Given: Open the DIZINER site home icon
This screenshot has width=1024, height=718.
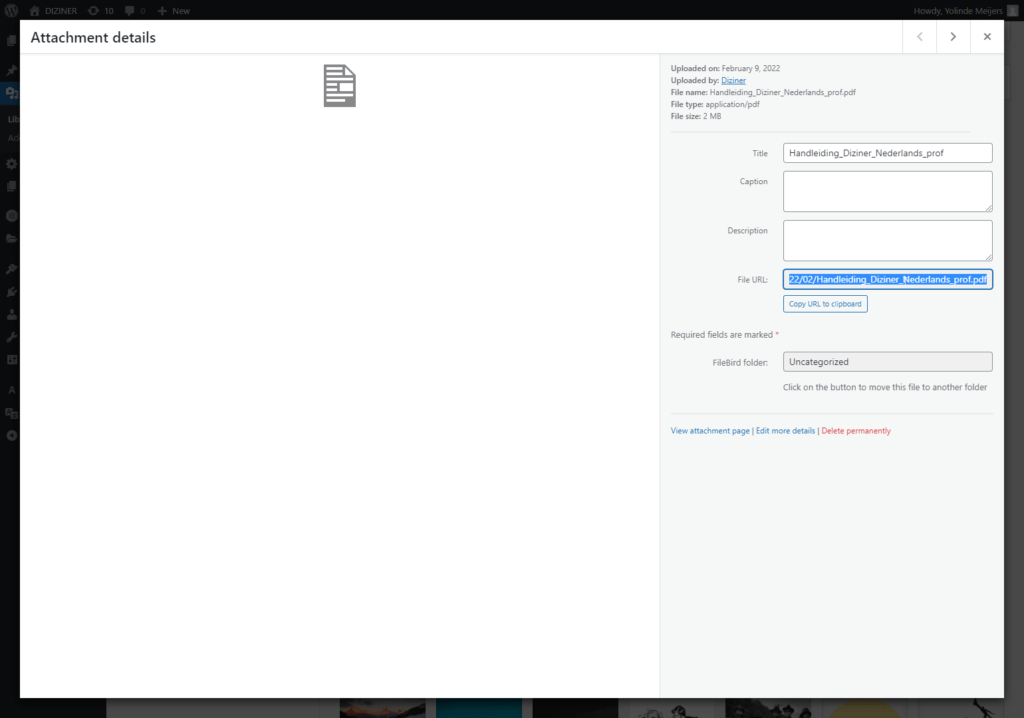Looking at the screenshot, I should (34, 10).
